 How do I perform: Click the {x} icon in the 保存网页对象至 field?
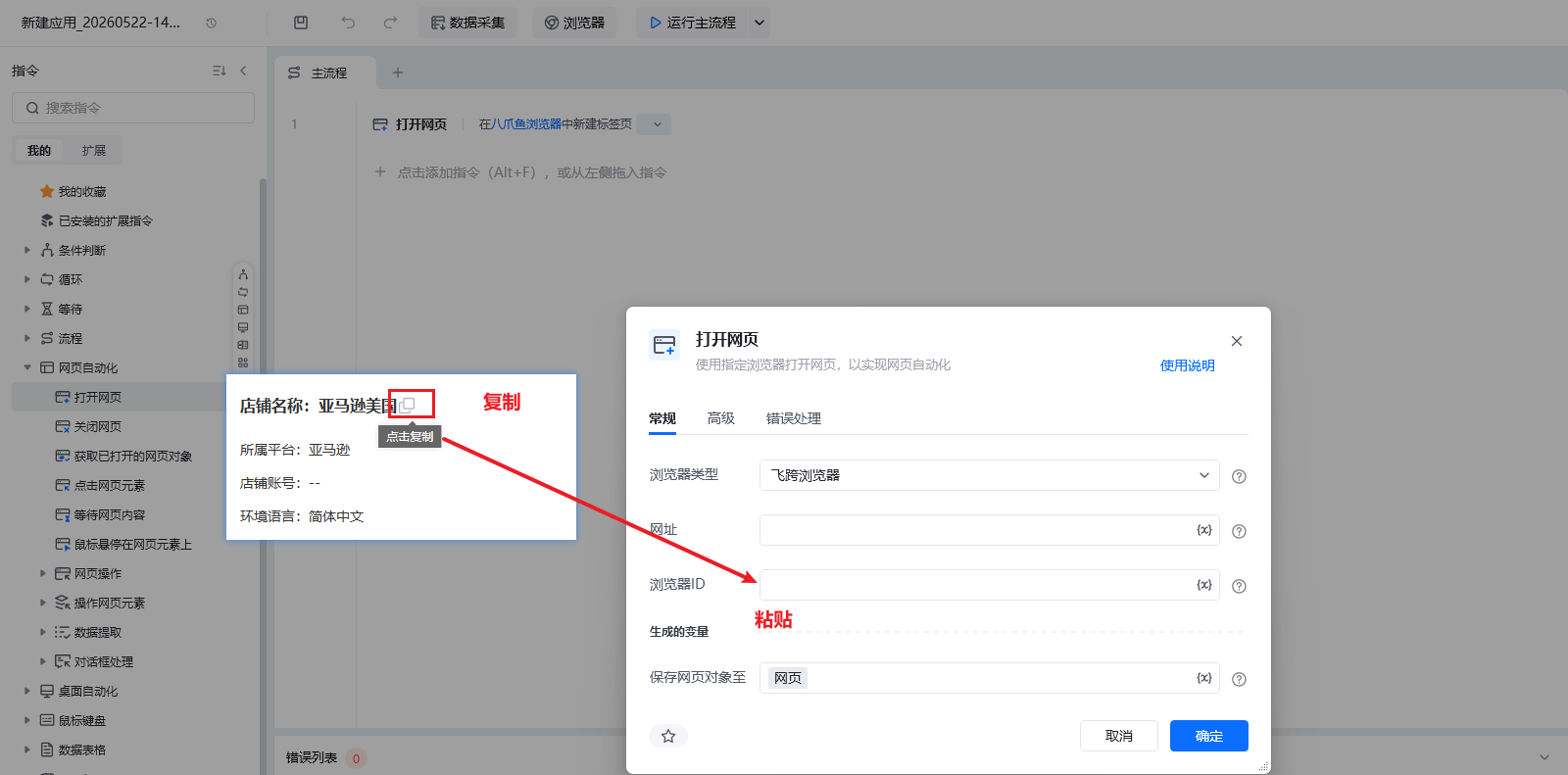coord(1204,678)
